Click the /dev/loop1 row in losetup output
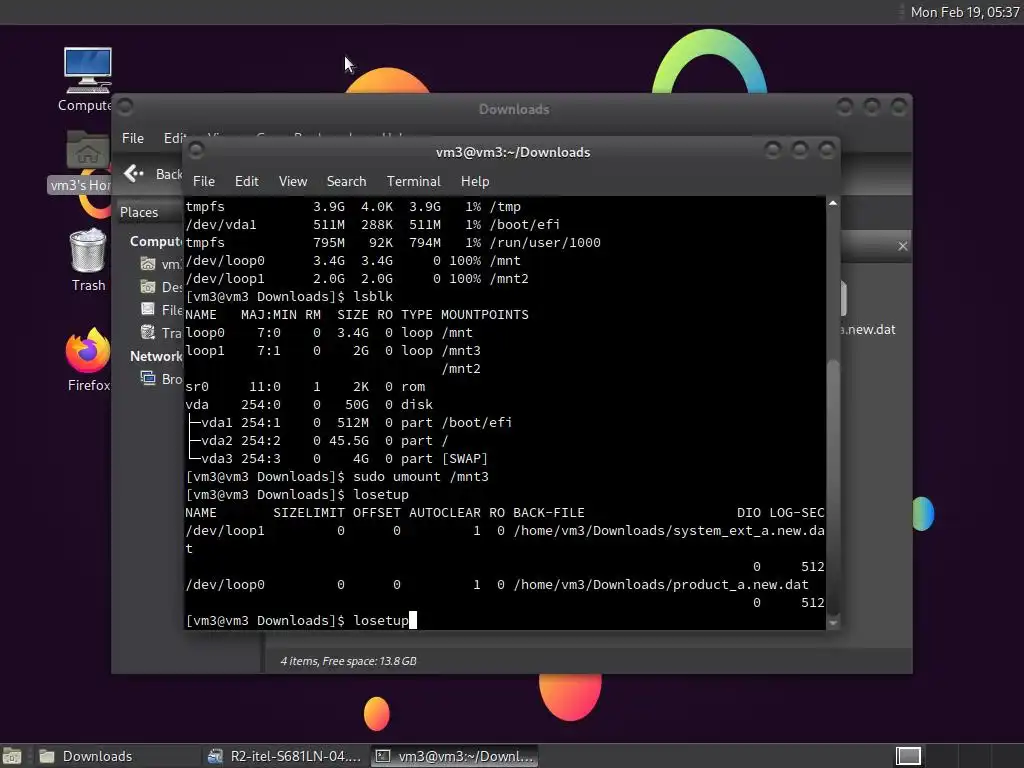Image resolution: width=1024 pixels, height=768 pixels. click(x=505, y=531)
